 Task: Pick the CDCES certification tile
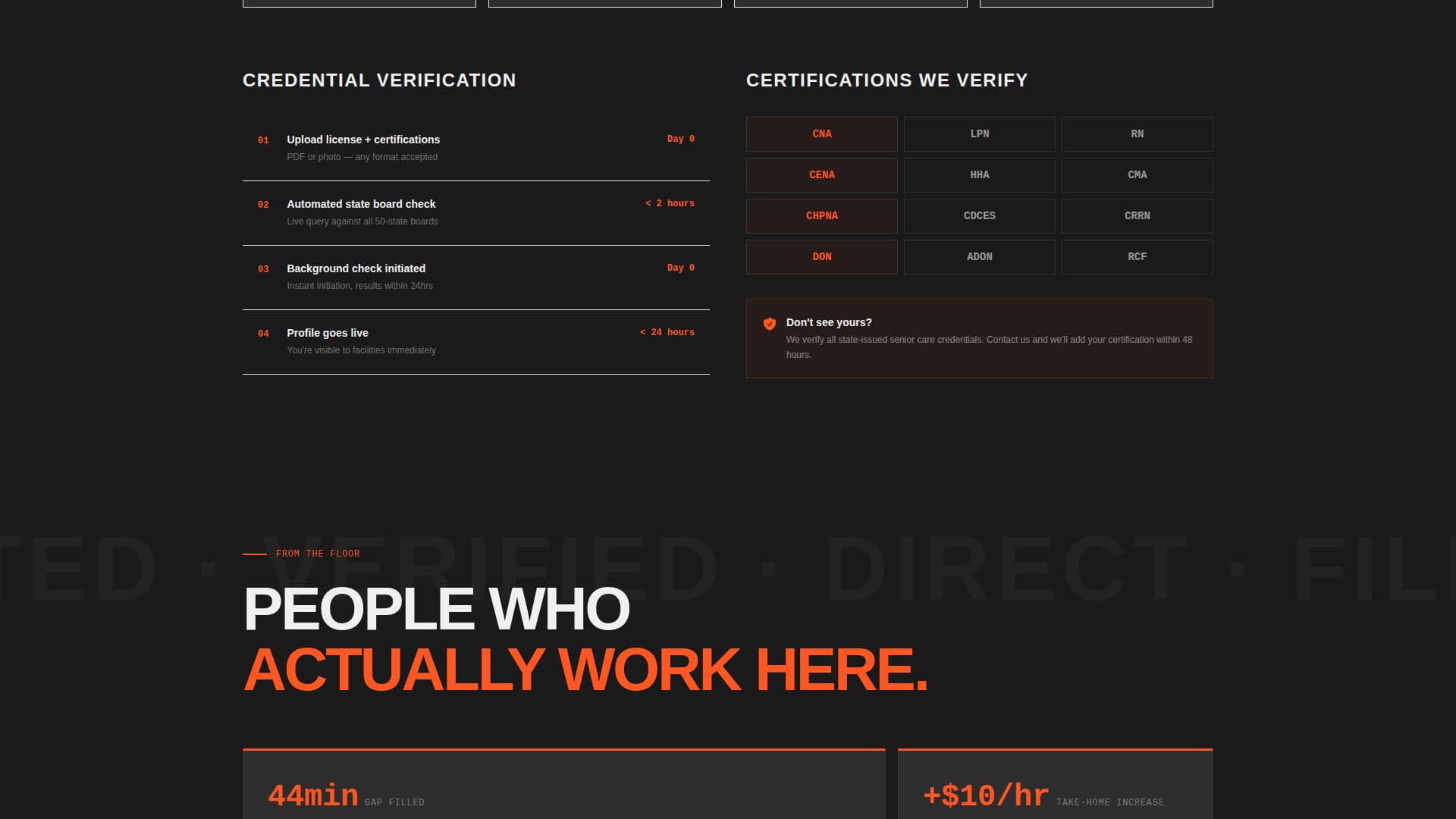click(x=980, y=216)
